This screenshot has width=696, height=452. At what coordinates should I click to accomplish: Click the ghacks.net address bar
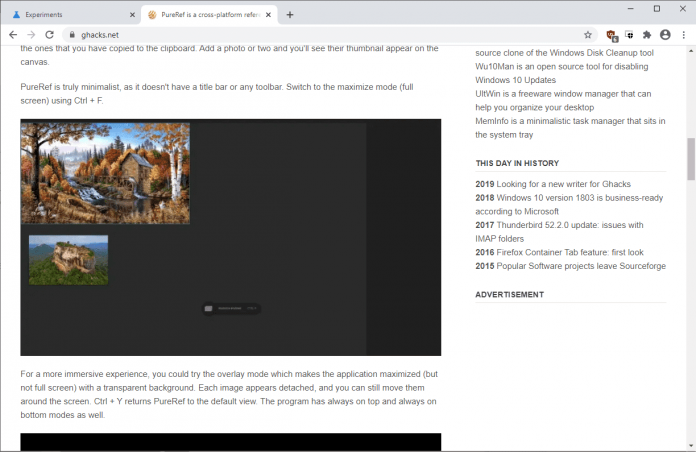pyautogui.click(x=300, y=34)
